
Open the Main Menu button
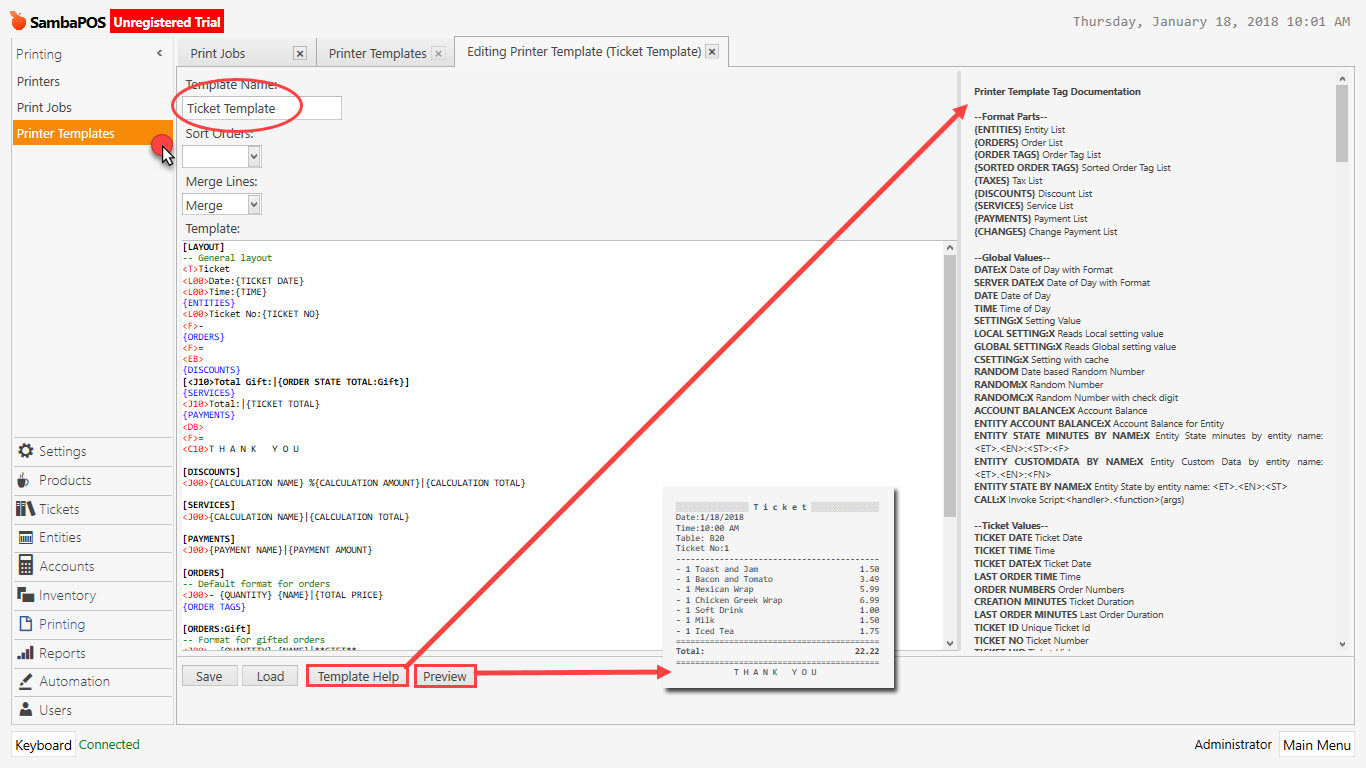(x=1317, y=745)
